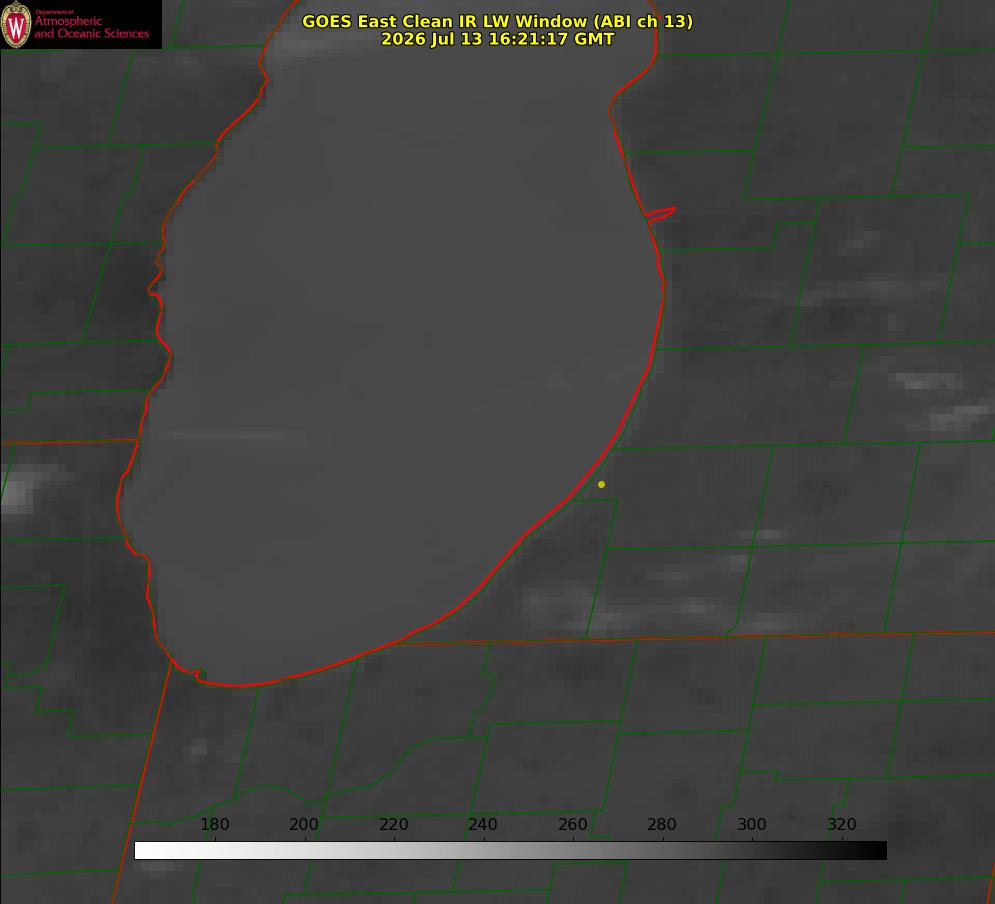Click the small red inlet on the east shoreline
The height and width of the screenshot is (904, 995).
click(x=660, y=214)
